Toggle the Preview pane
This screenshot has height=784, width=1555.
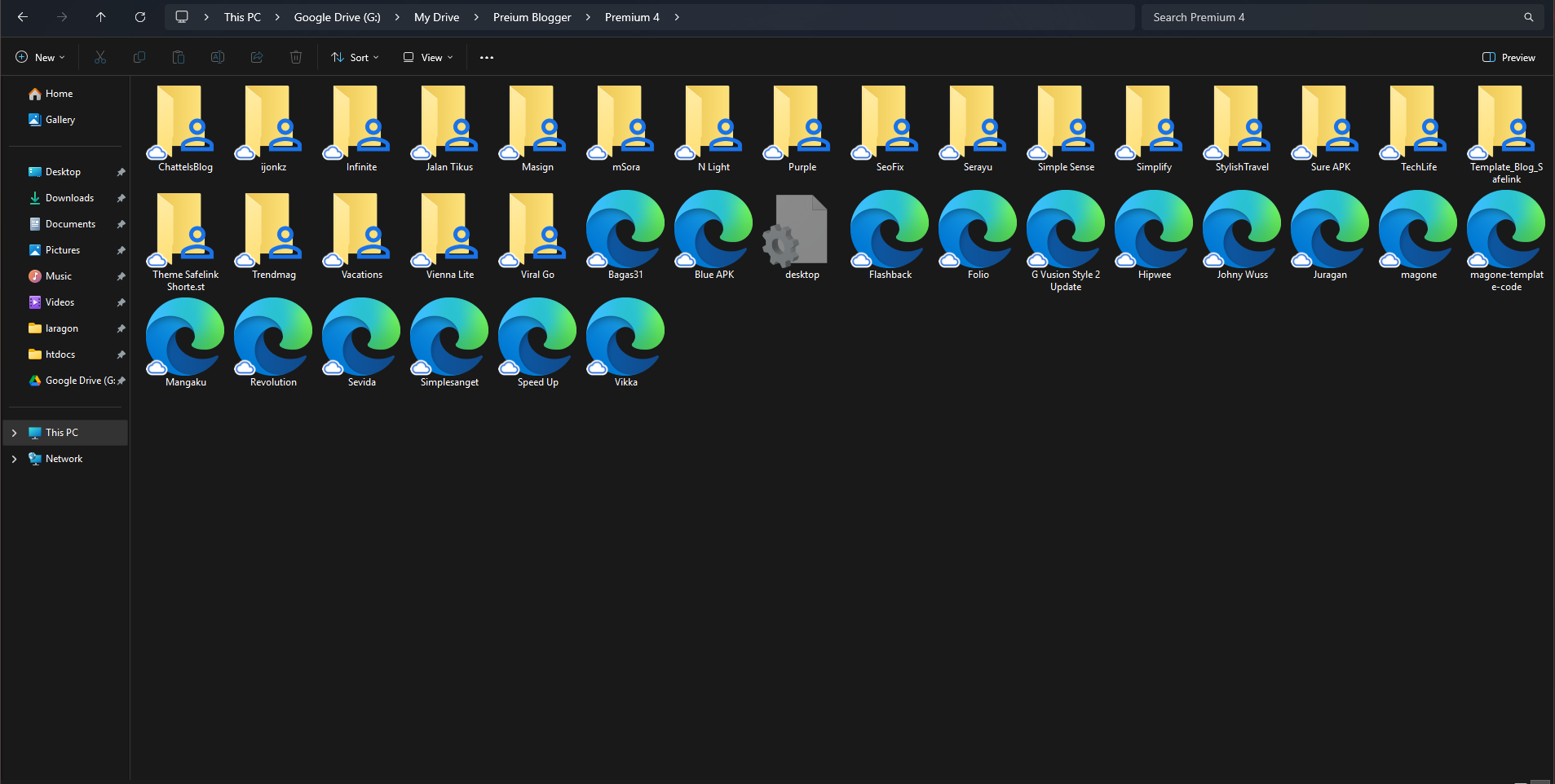point(1509,57)
